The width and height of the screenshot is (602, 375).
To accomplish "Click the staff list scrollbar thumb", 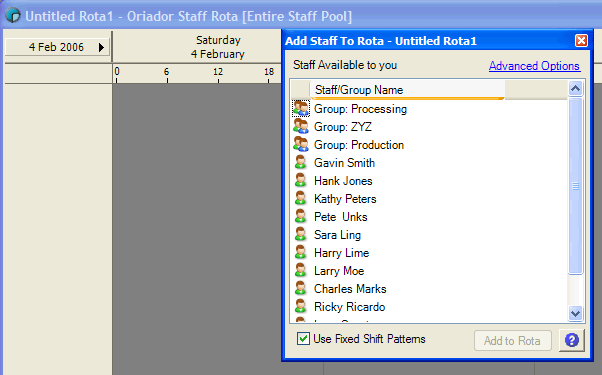I will click(x=575, y=186).
